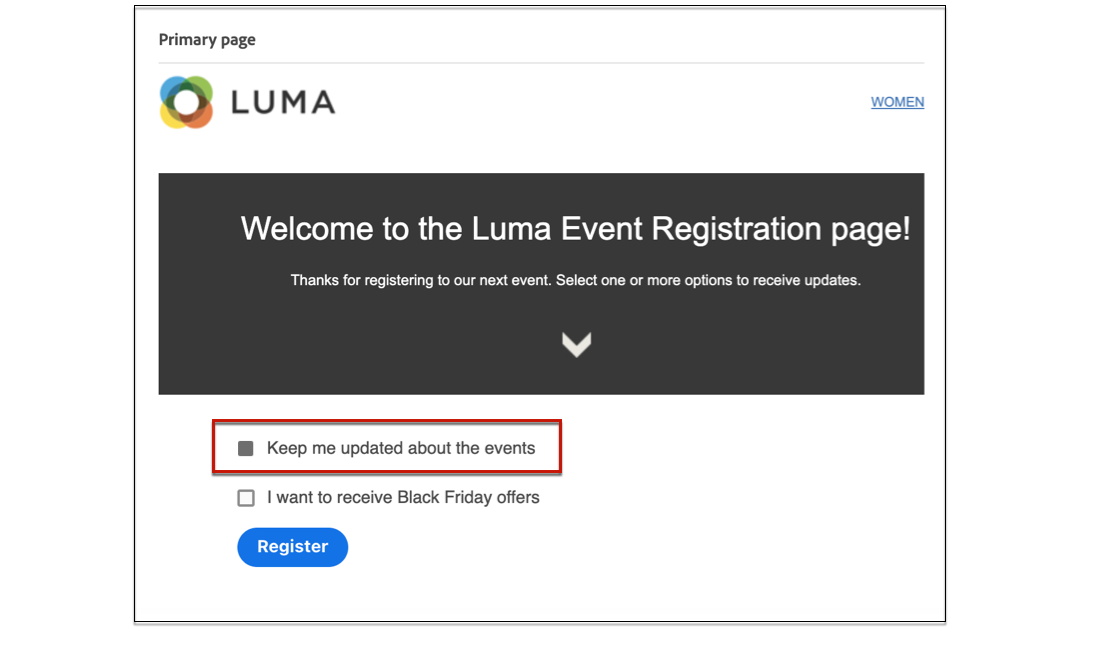The width and height of the screenshot is (1114, 647).
Task: Select the 'Primary page' title
Action: click(207, 40)
